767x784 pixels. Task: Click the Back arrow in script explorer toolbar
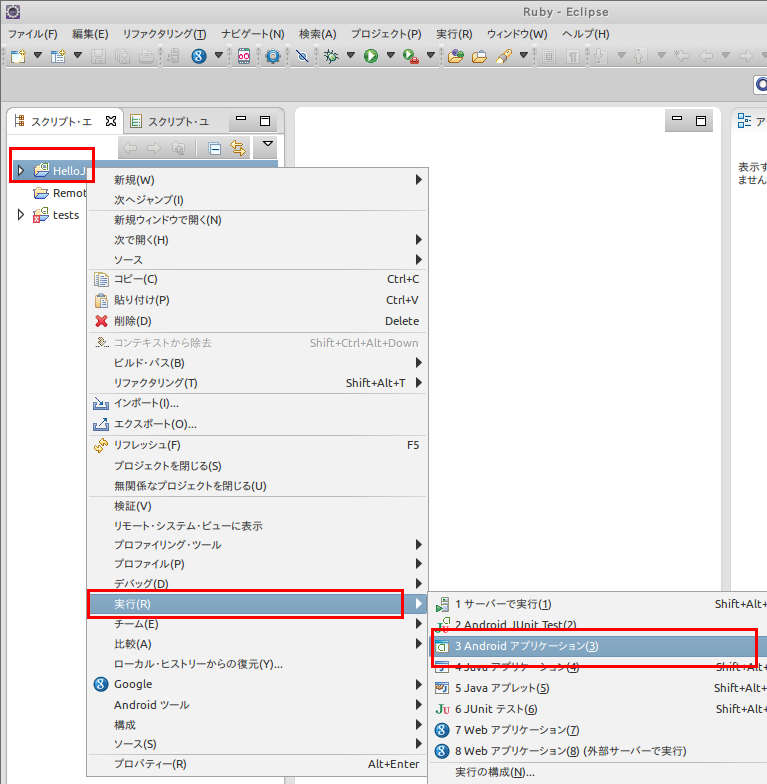[130, 148]
